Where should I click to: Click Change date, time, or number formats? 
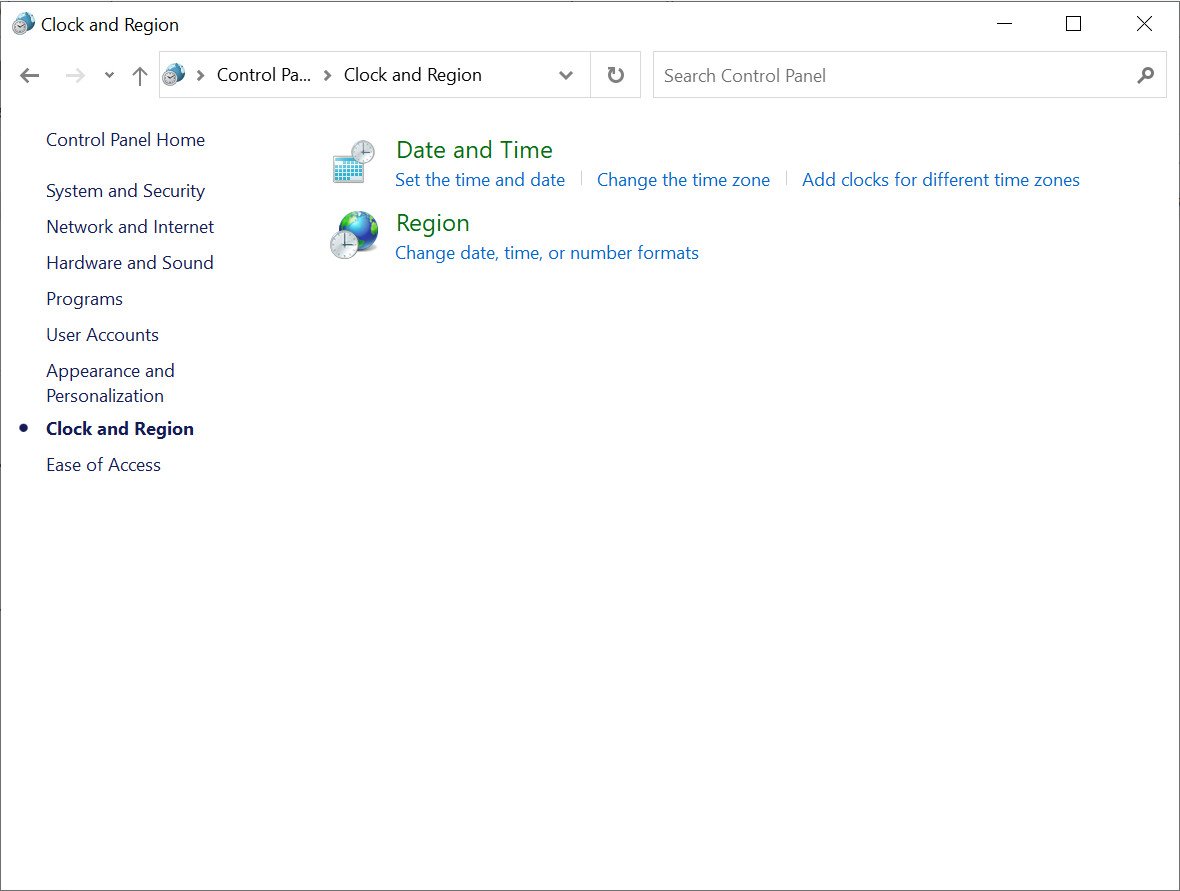[x=546, y=253]
